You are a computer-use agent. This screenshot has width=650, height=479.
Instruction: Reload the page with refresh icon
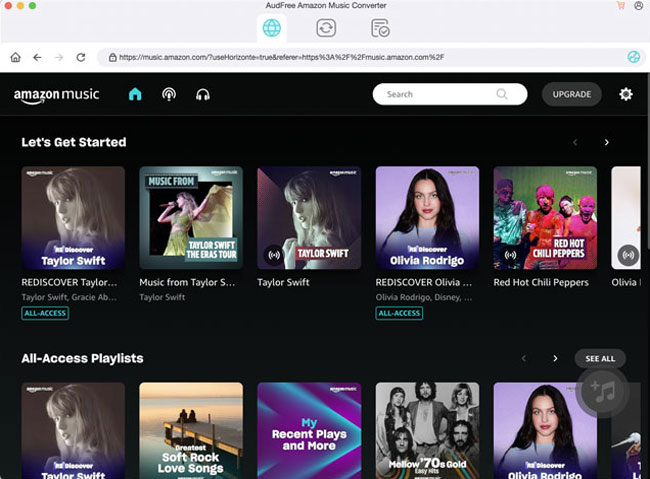coord(81,57)
